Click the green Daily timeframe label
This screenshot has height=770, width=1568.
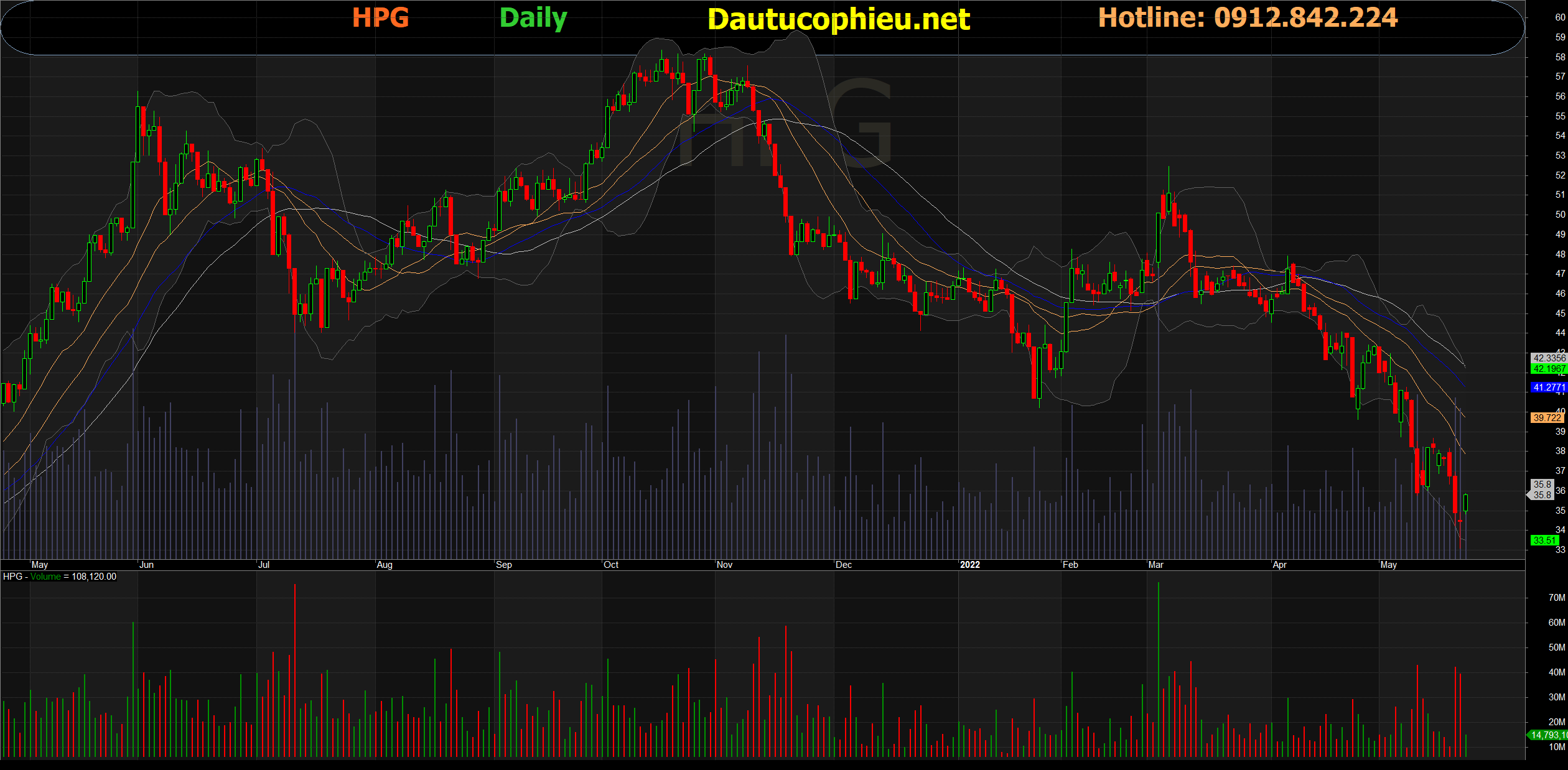(x=533, y=18)
